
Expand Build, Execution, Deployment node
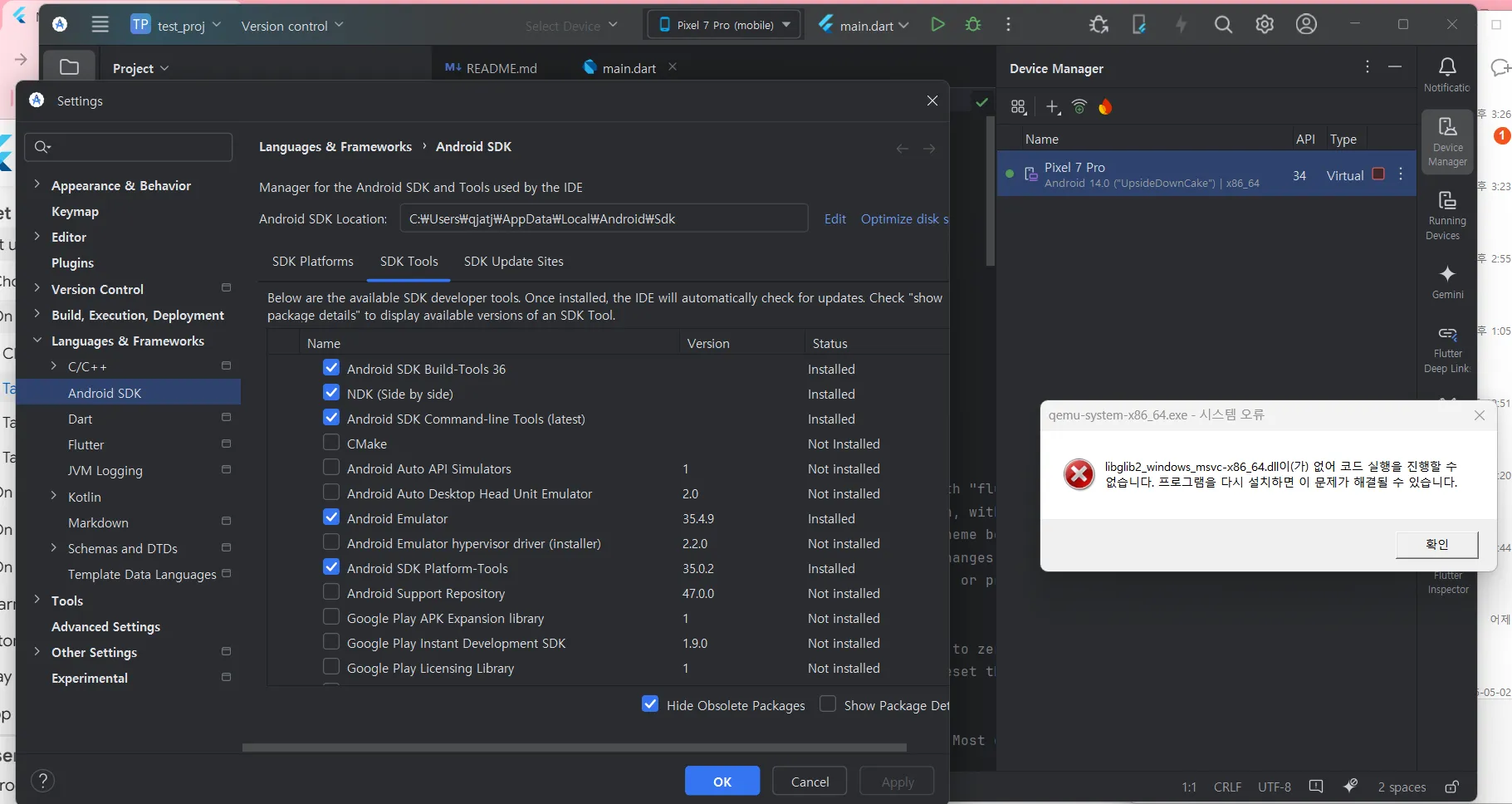(37, 314)
